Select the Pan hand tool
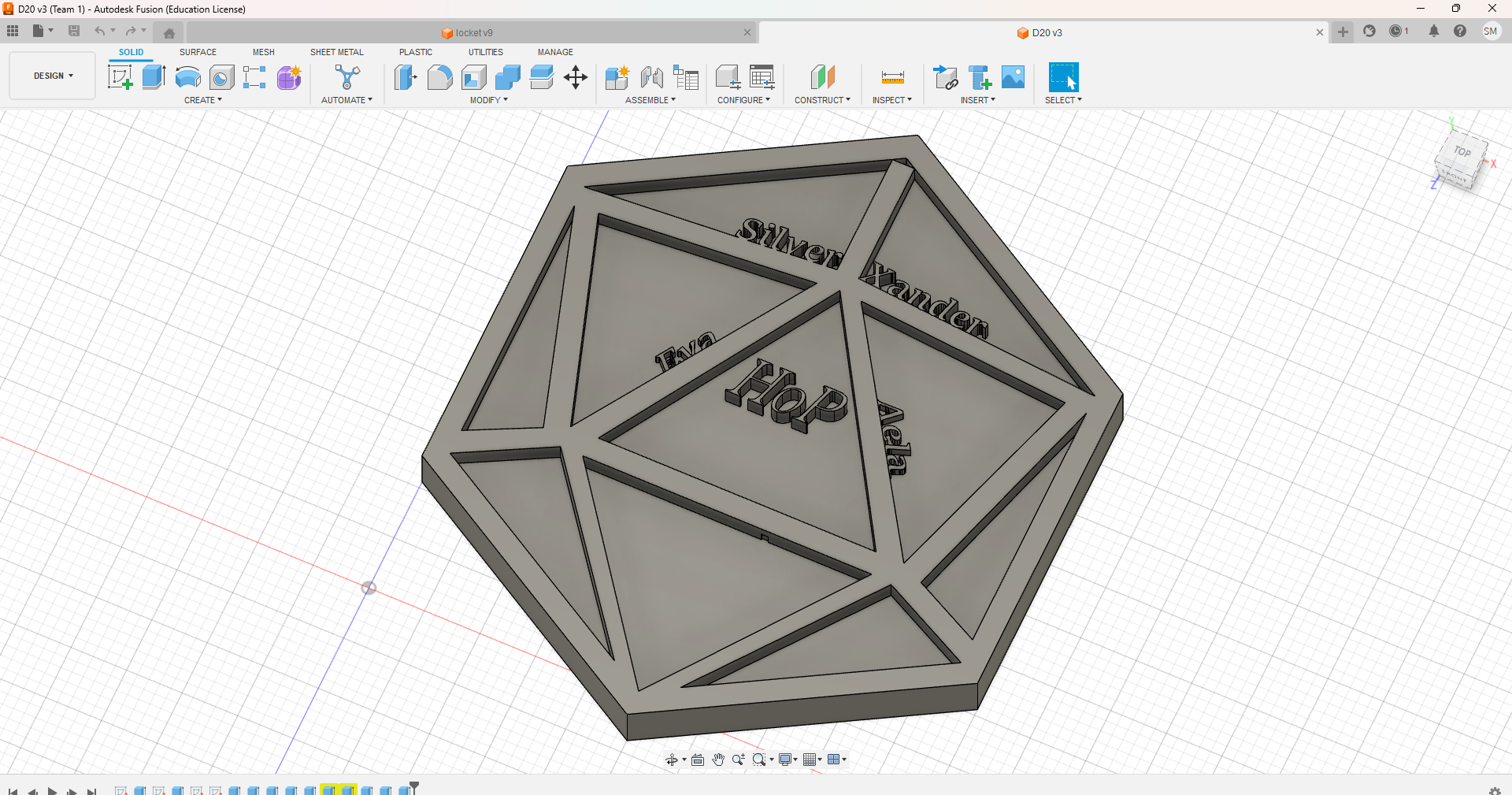 point(718,760)
